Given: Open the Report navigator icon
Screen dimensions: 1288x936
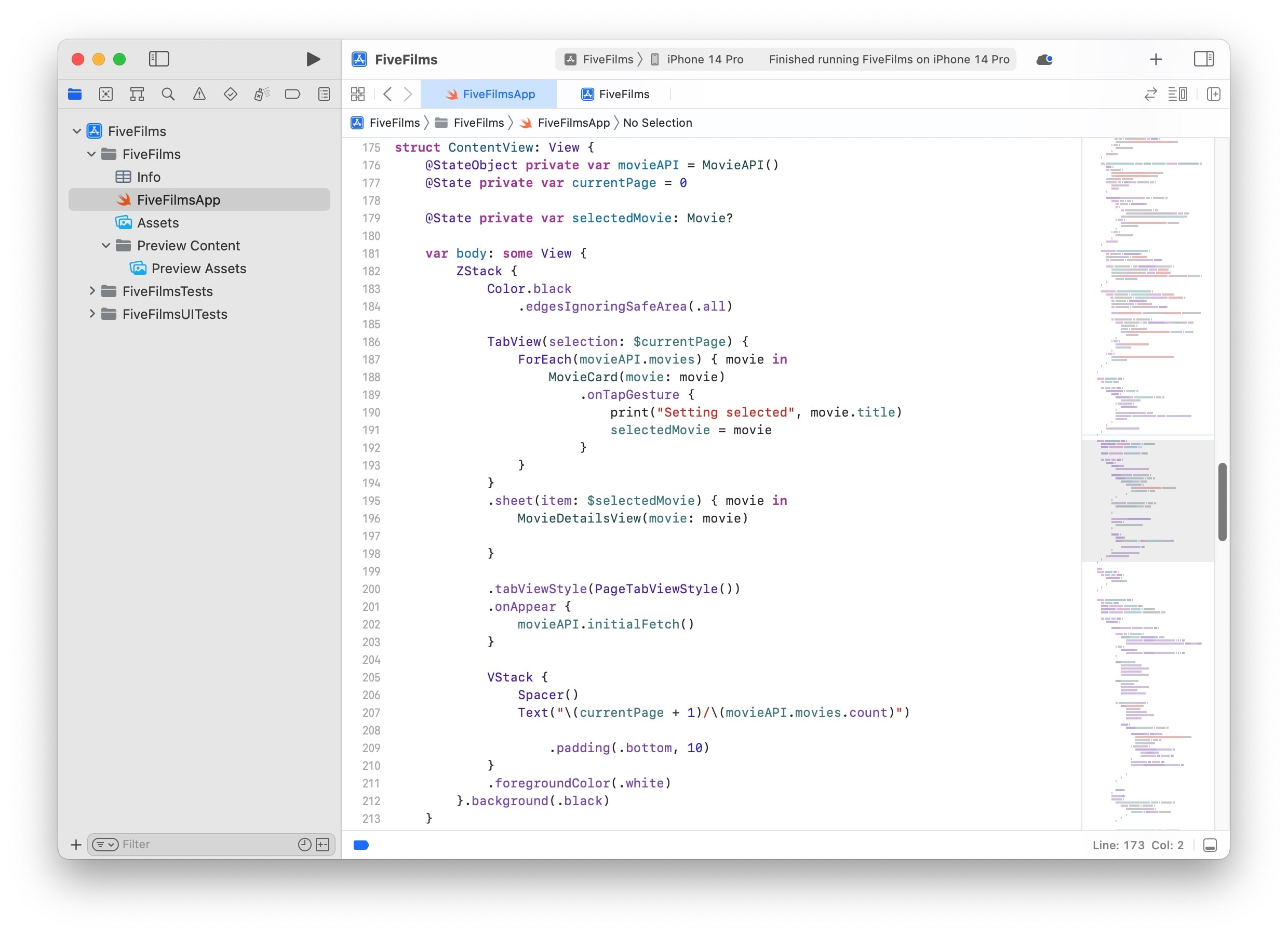Looking at the screenshot, I should coord(324,95).
